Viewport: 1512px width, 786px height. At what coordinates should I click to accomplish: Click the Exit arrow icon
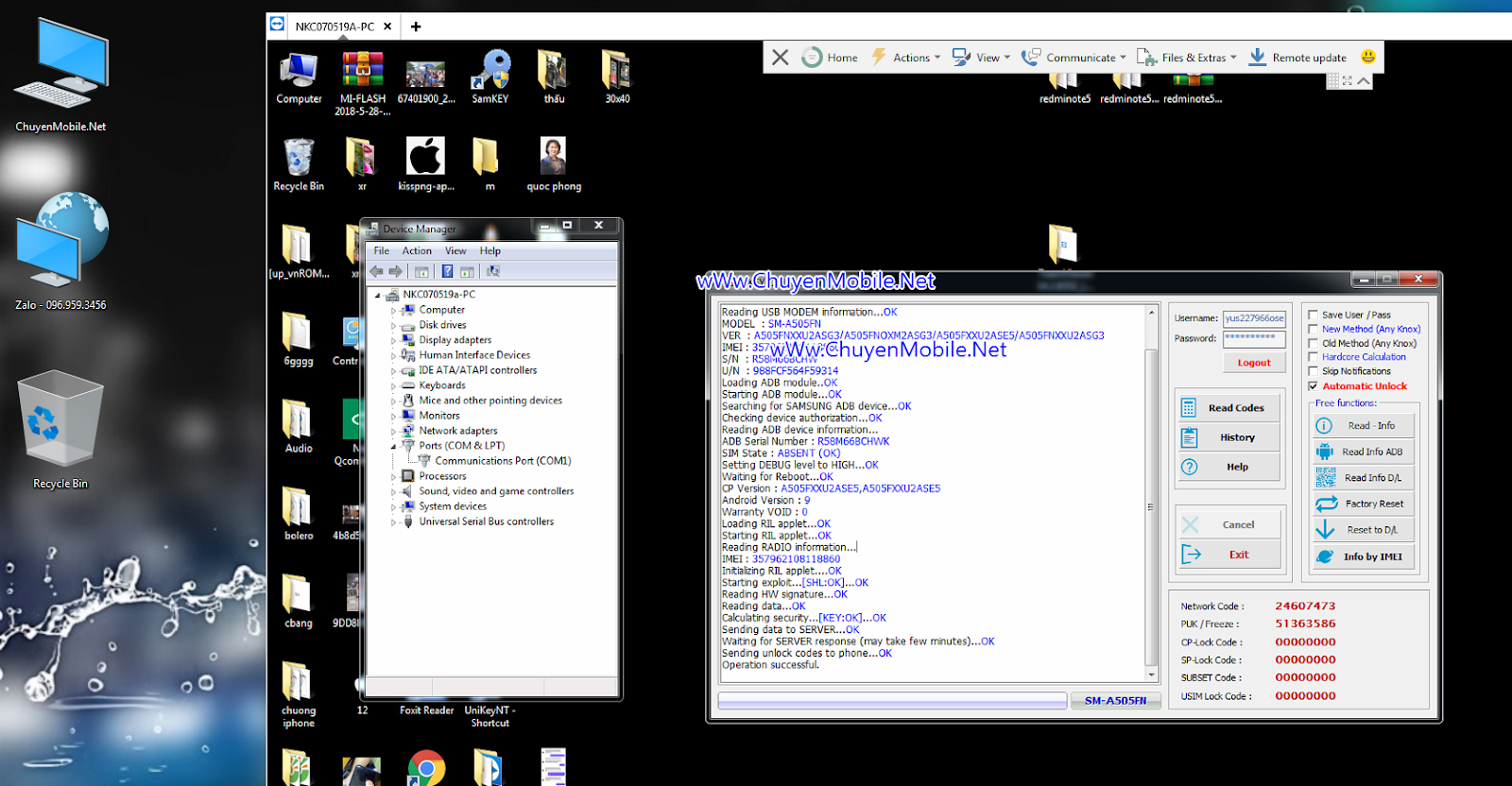[1191, 555]
